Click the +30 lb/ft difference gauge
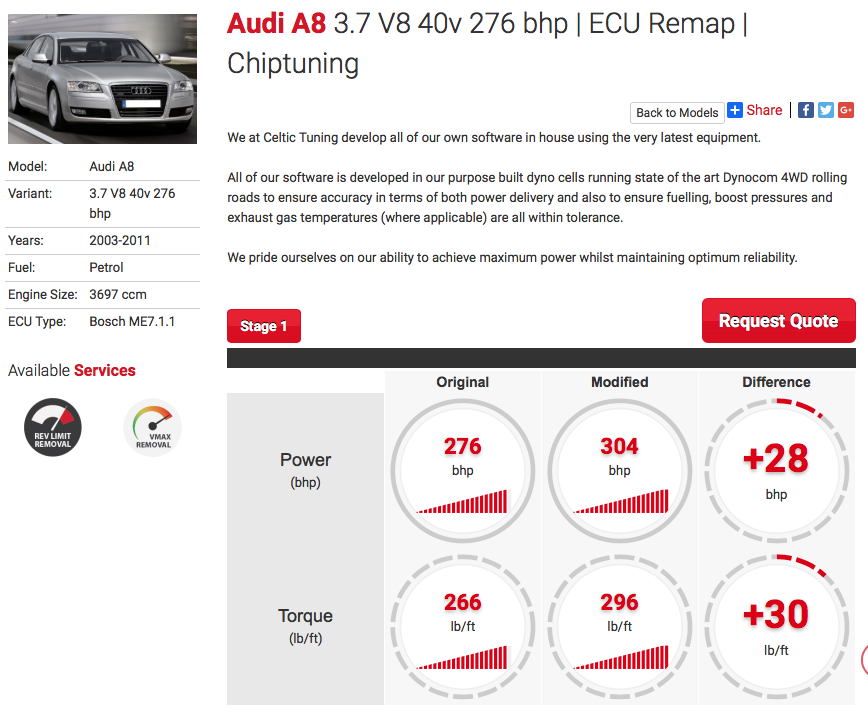Image resolution: width=868 pixels, height=714 pixels. pos(776,627)
